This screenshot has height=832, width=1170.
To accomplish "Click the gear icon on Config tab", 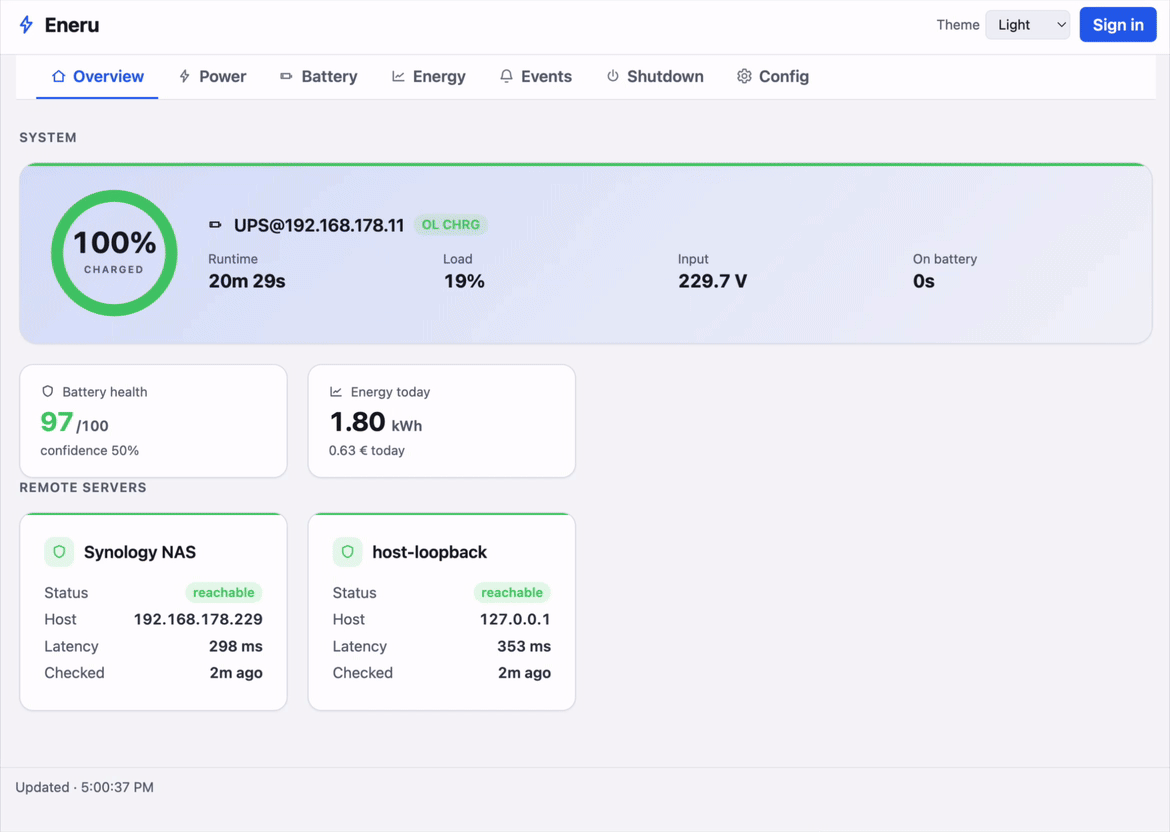I will 744,76.
